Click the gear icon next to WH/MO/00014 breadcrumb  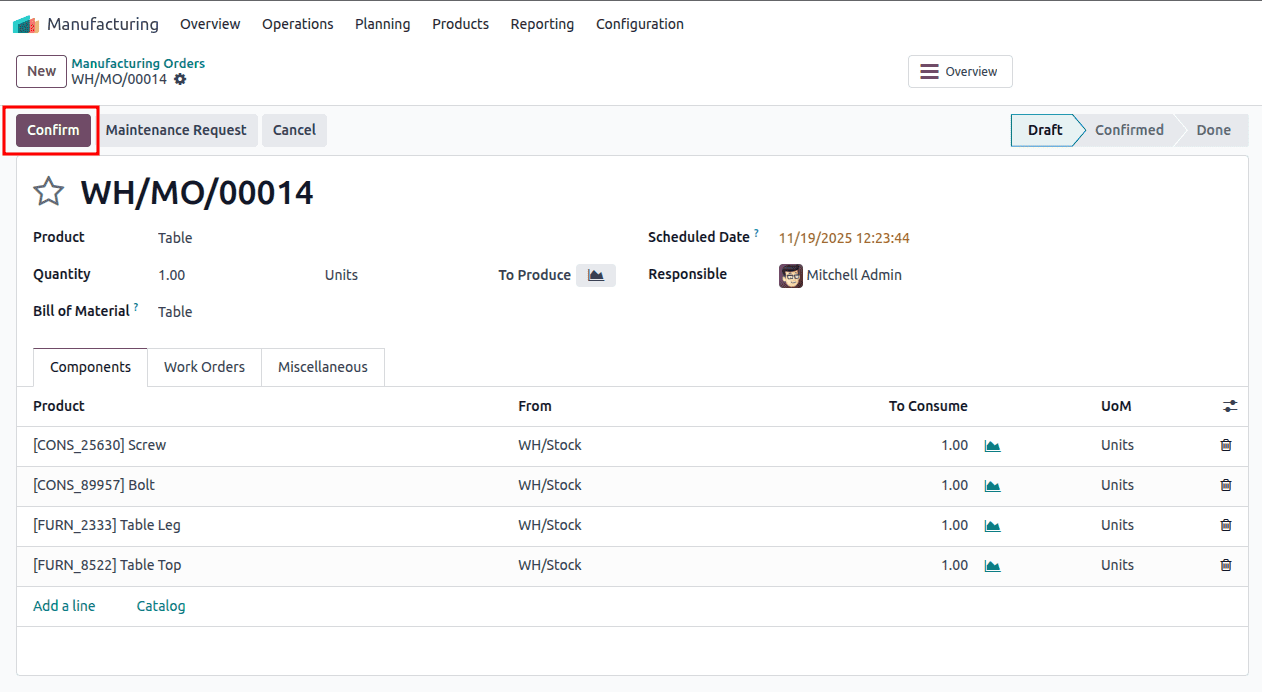point(180,78)
